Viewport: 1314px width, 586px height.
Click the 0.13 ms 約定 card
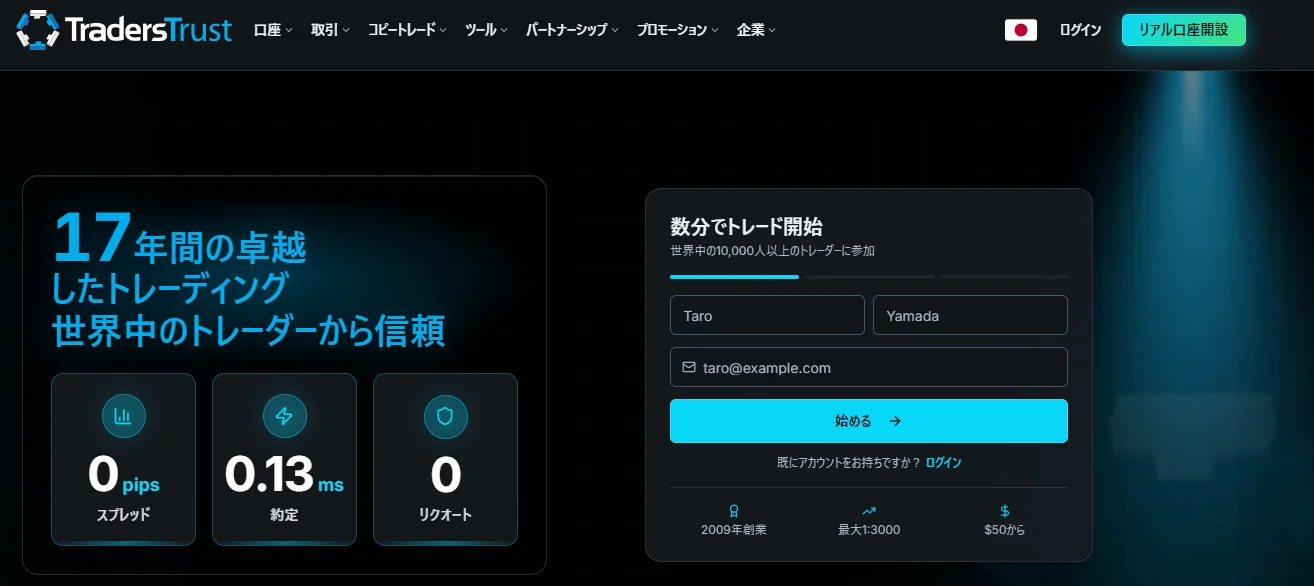(x=284, y=459)
